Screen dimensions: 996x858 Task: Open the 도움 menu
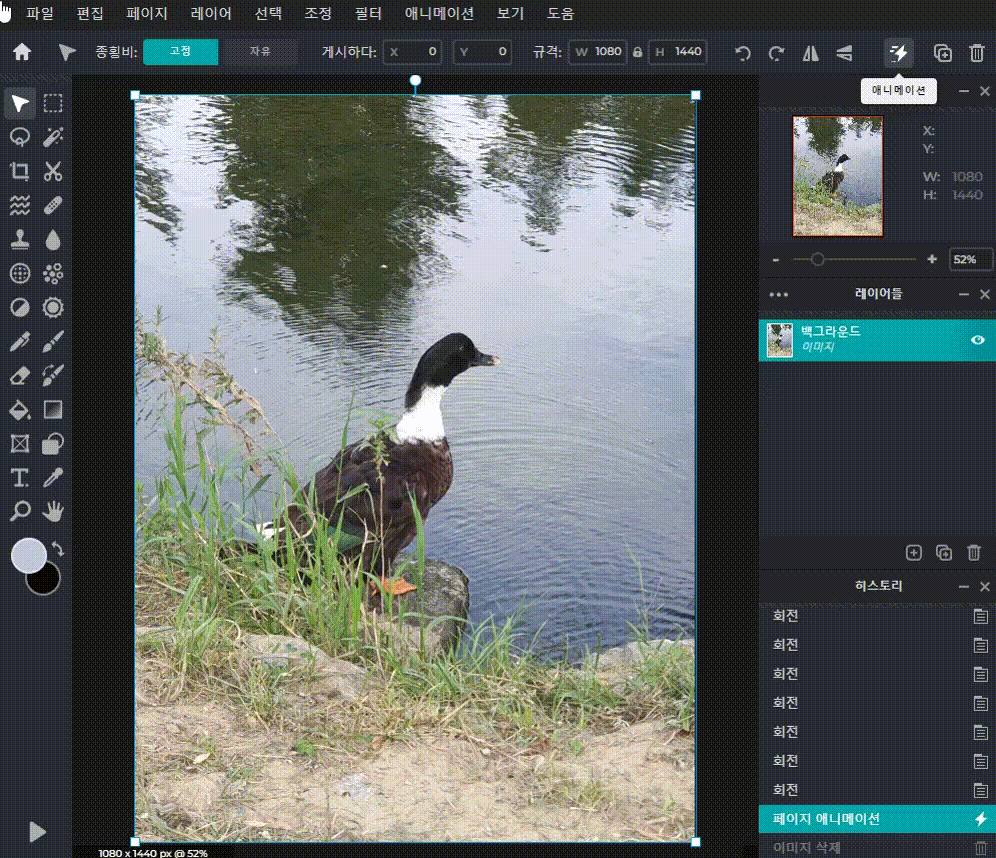[x=560, y=13]
